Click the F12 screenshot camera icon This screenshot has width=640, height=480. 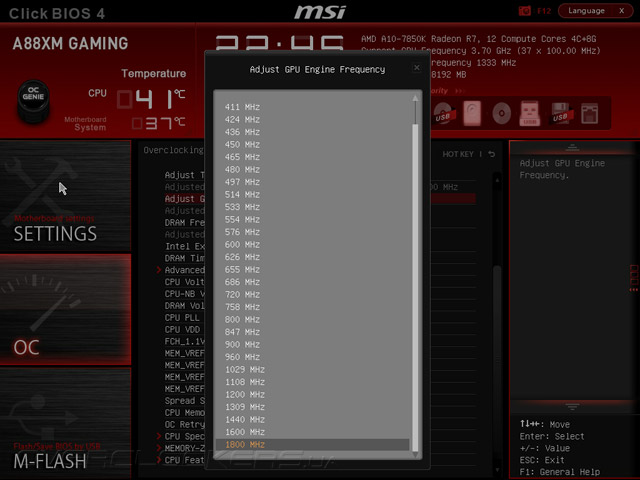point(524,11)
